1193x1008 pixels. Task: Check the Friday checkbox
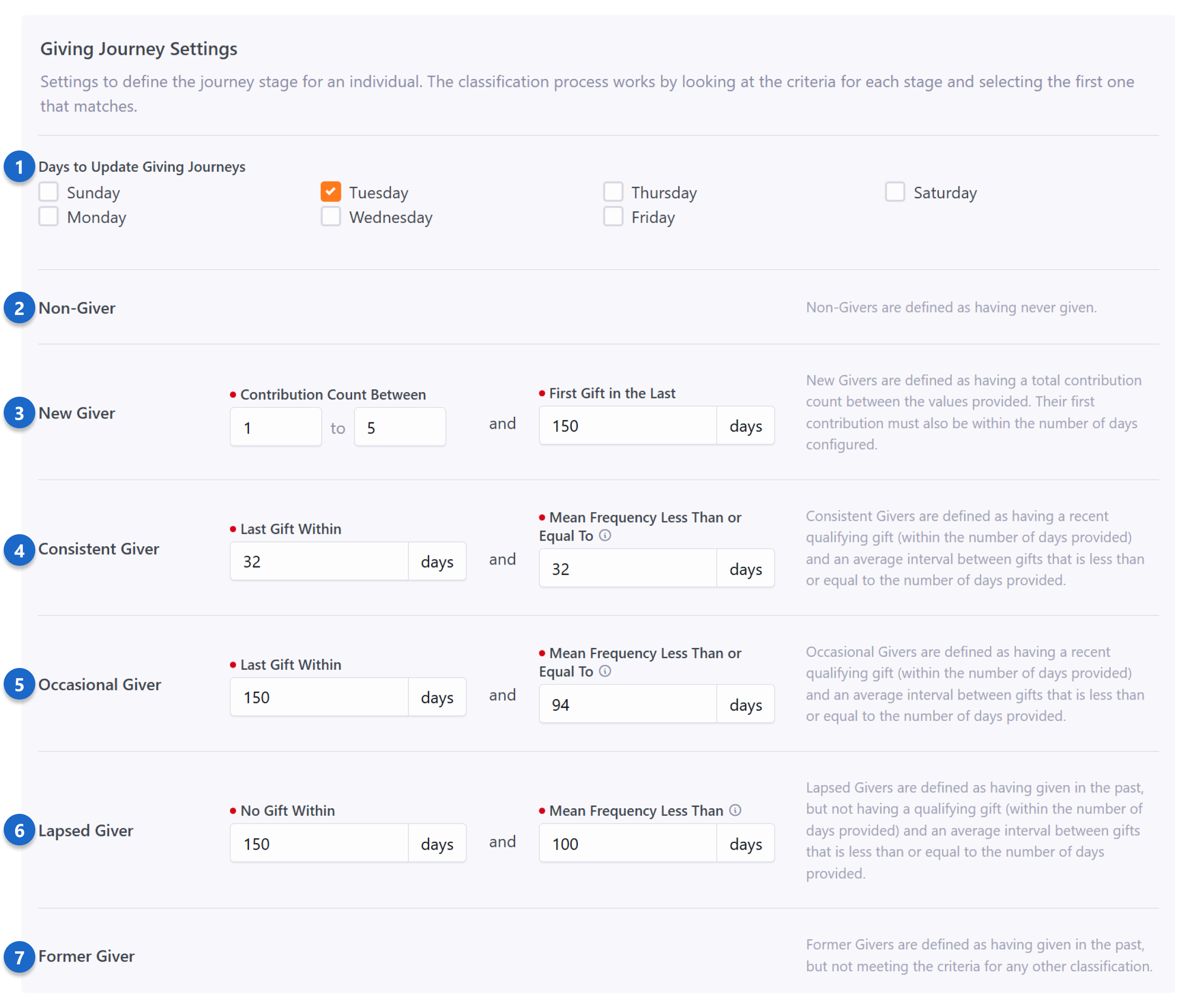click(613, 216)
